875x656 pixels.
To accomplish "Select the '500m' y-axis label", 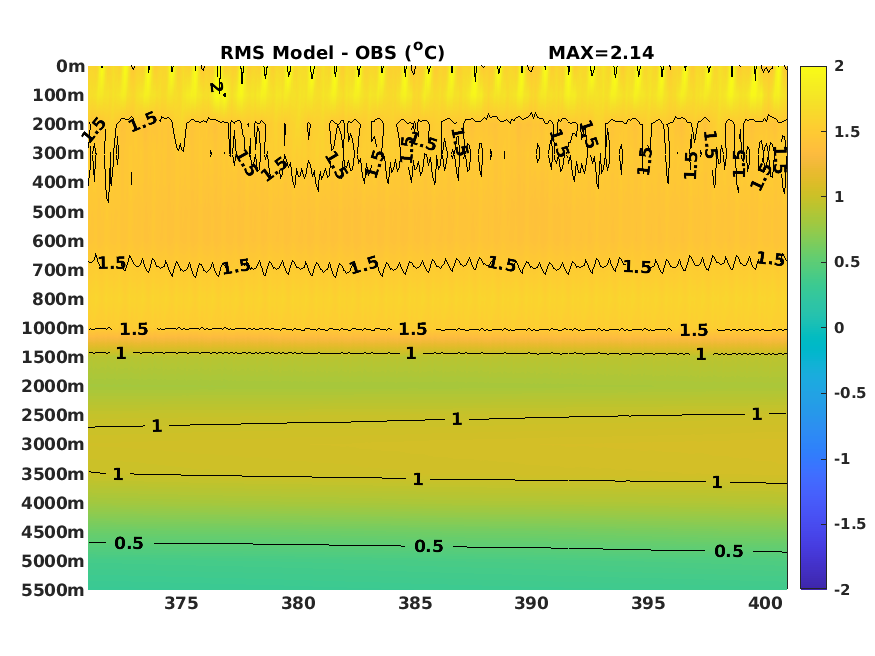I will click(x=59, y=212).
